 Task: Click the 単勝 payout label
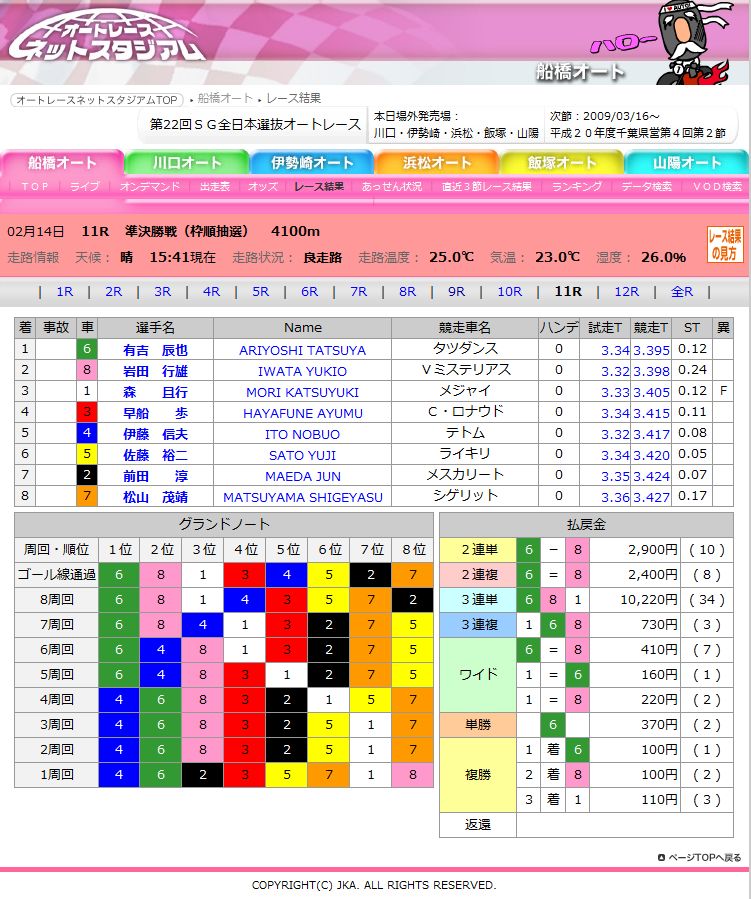coord(479,725)
